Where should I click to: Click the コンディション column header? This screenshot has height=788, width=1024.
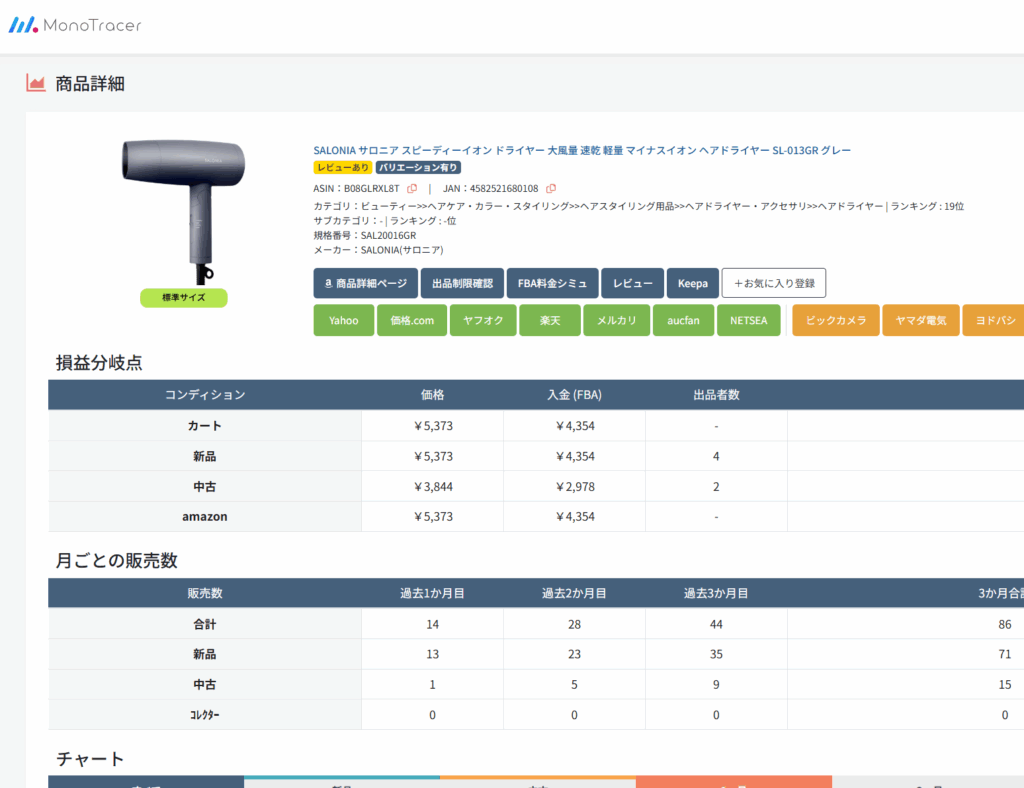(205, 395)
